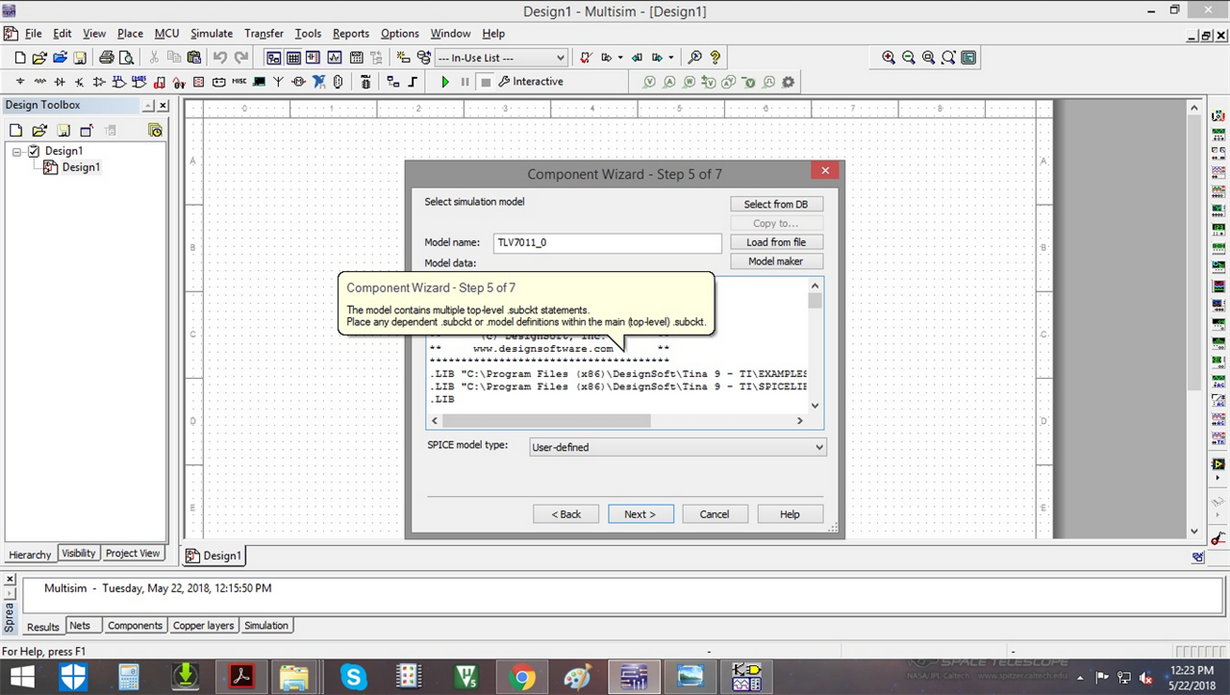Collapse the Design Toolbox panel arrow
The height and width of the screenshot is (695, 1230).
(148, 105)
